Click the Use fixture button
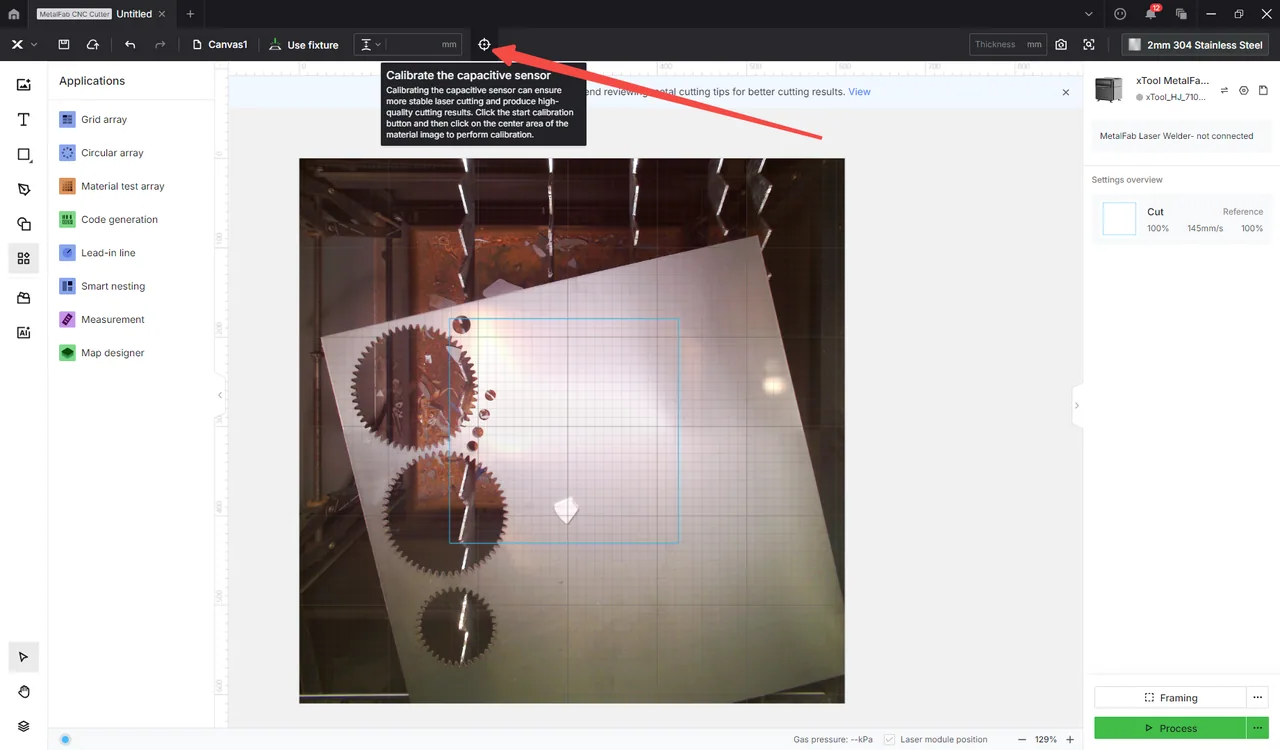The width and height of the screenshot is (1280, 750). pos(304,44)
